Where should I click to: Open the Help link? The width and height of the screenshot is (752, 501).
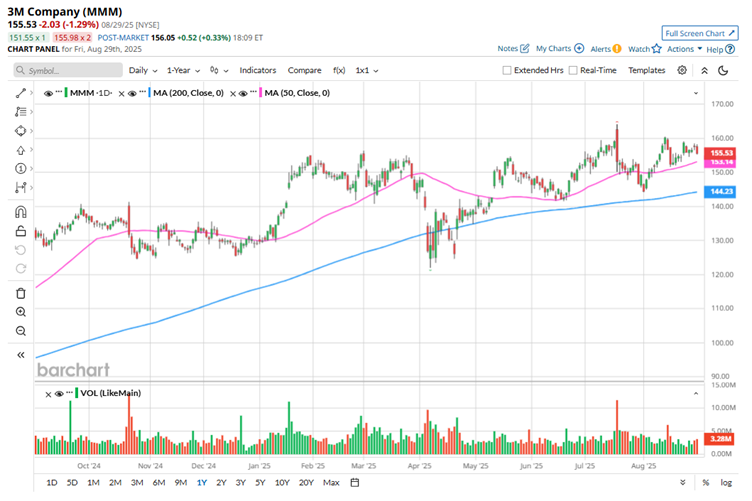coord(720,49)
